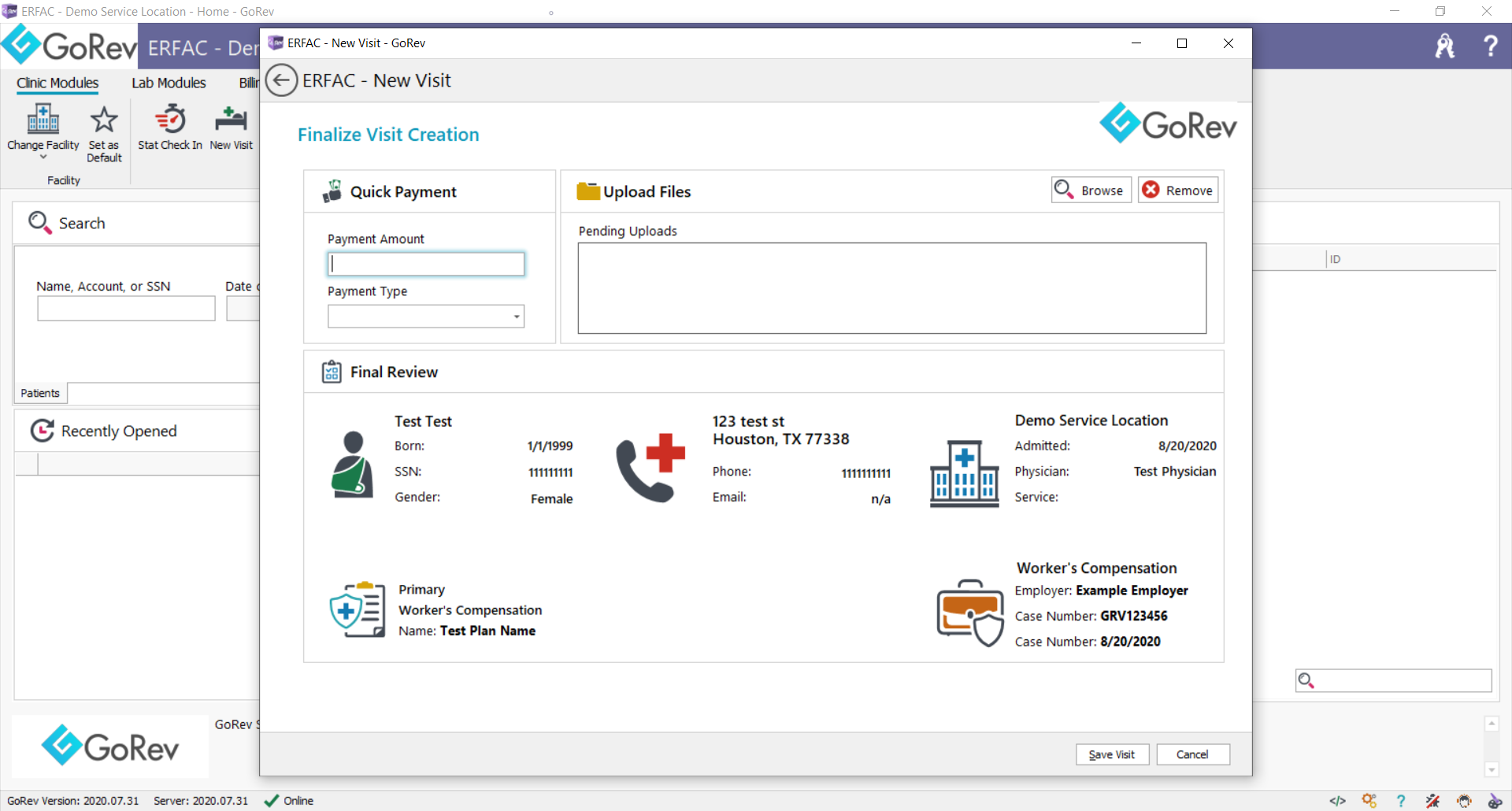Screen dimensions: 1512x811
Task: Click the ID column header
Action: 1335,259
